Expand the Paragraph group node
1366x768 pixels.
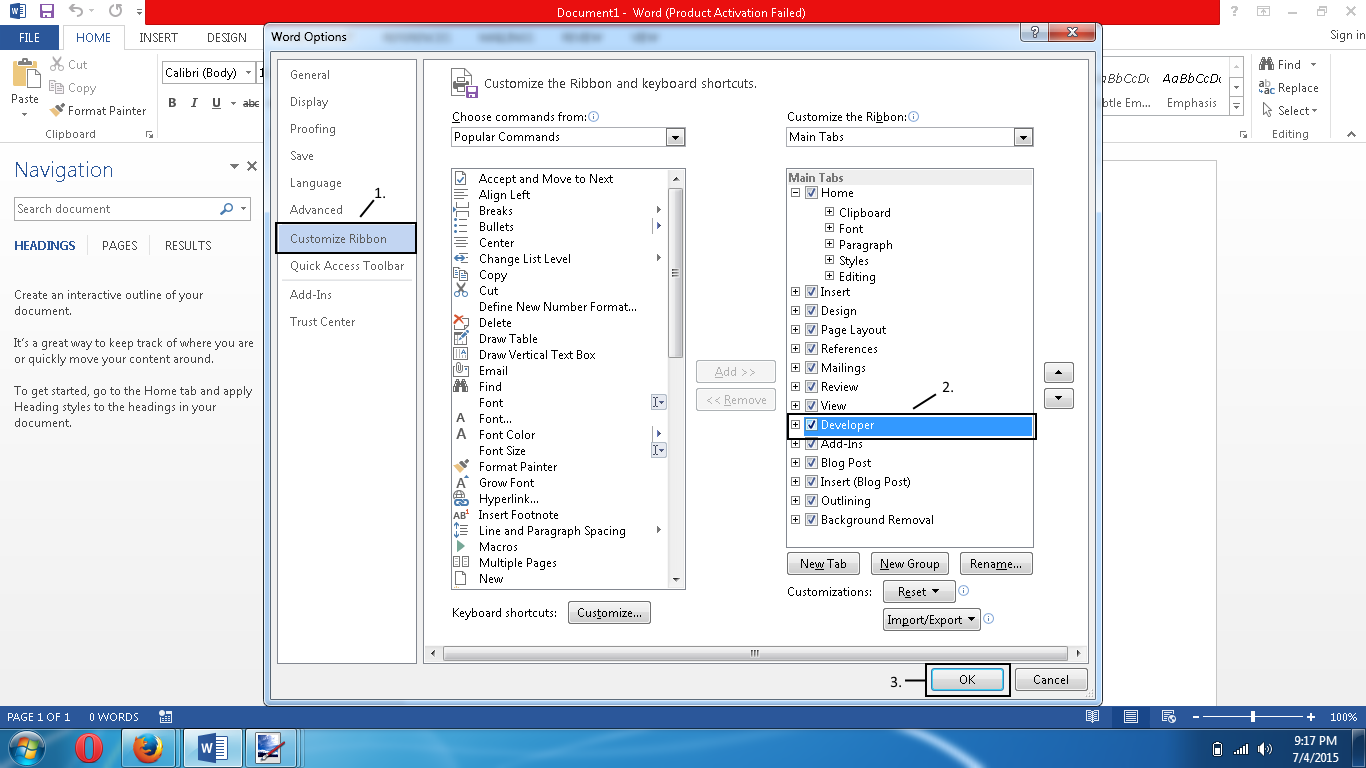[x=830, y=245]
